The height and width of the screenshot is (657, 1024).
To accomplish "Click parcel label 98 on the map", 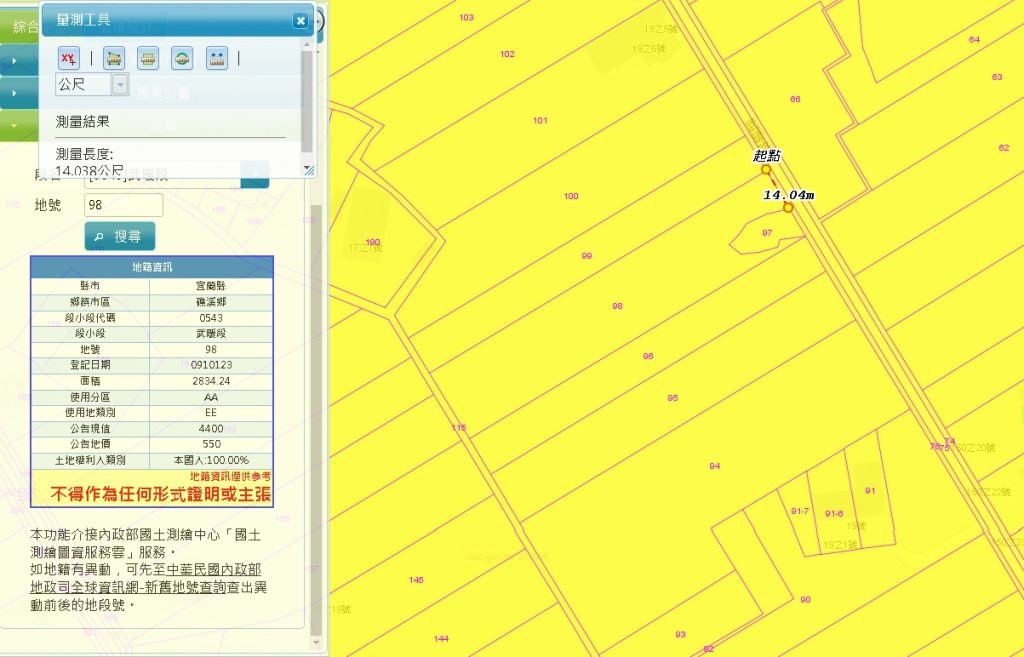I will 617,306.
